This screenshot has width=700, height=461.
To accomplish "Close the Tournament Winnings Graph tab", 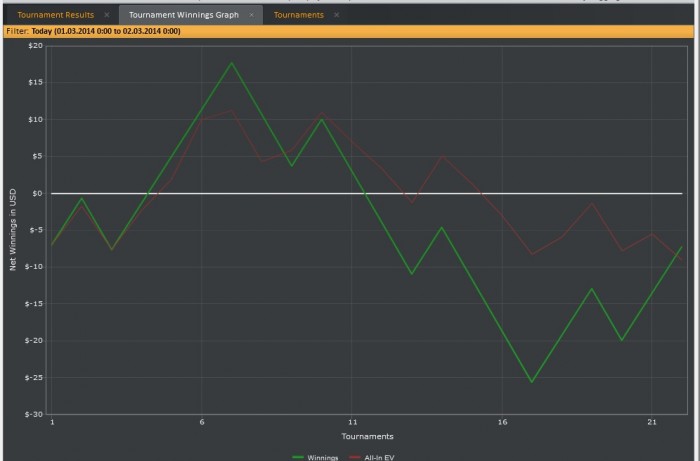I will click(x=251, y=15).
